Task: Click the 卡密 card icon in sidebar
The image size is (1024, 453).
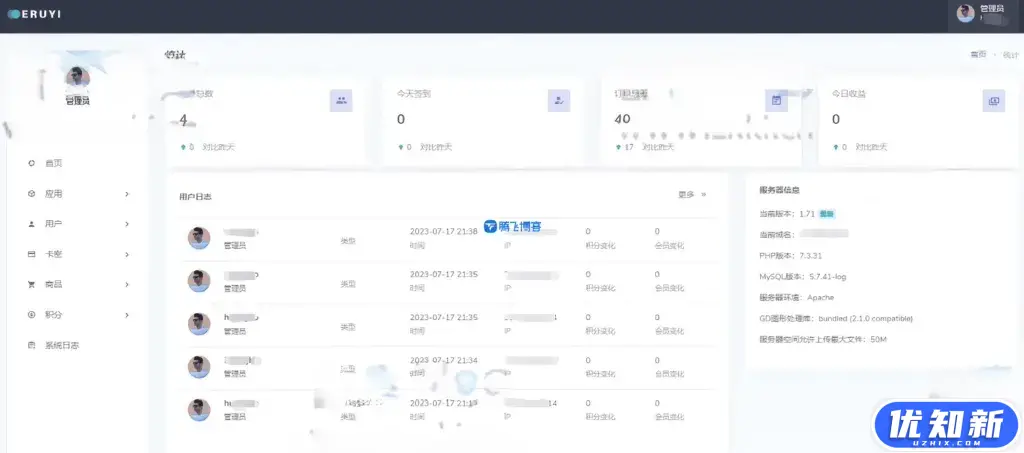Action: point(32,254)
